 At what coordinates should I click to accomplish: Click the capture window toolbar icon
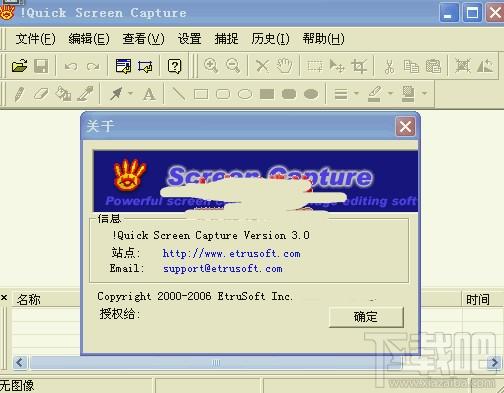(x=123, y=66)
